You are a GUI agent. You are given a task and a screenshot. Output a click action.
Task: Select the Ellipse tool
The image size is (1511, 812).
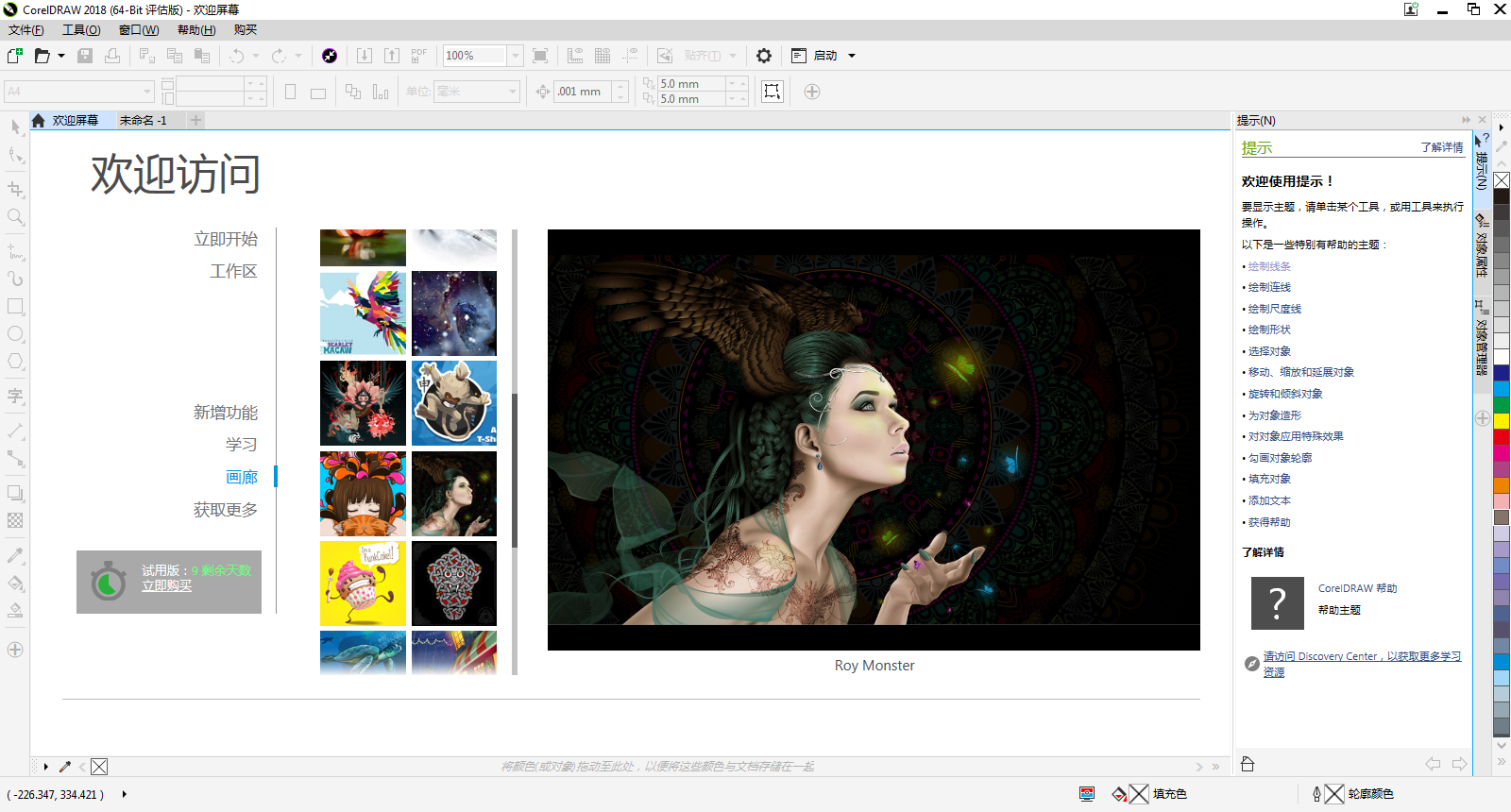[15, 334]
